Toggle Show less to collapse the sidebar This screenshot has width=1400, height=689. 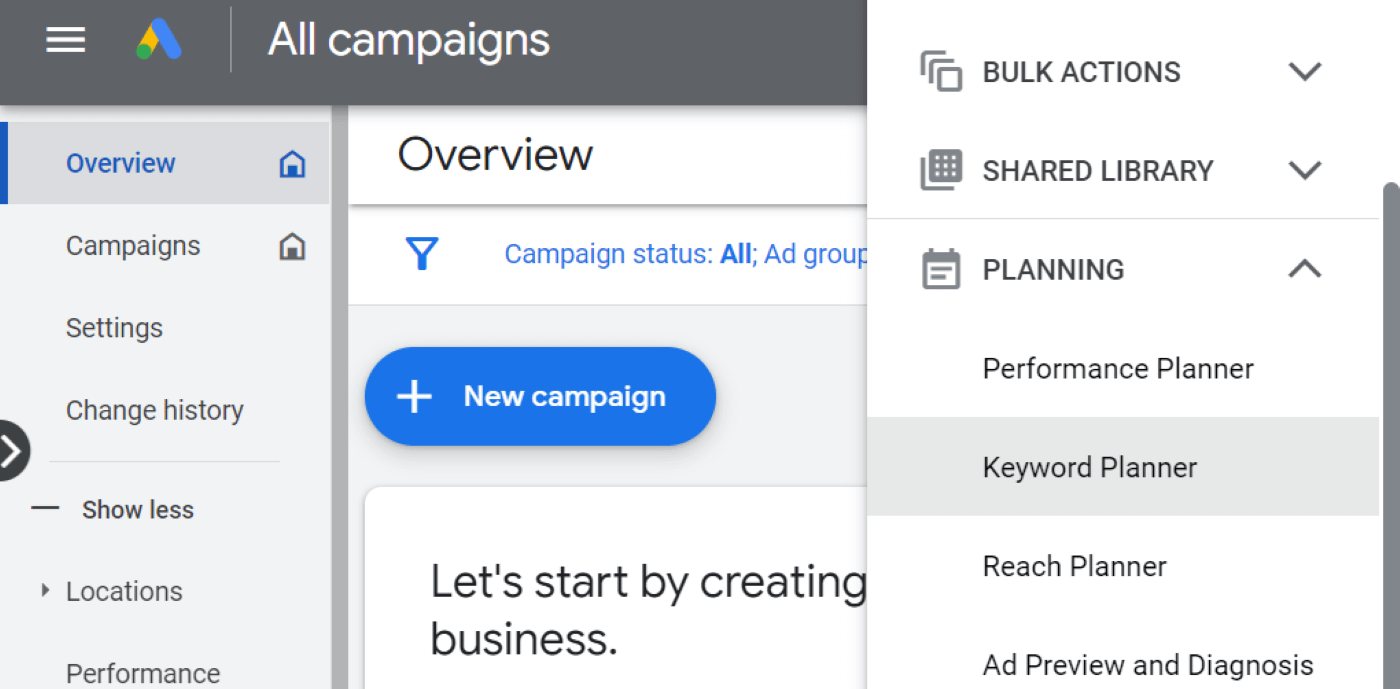click(137, 510)
